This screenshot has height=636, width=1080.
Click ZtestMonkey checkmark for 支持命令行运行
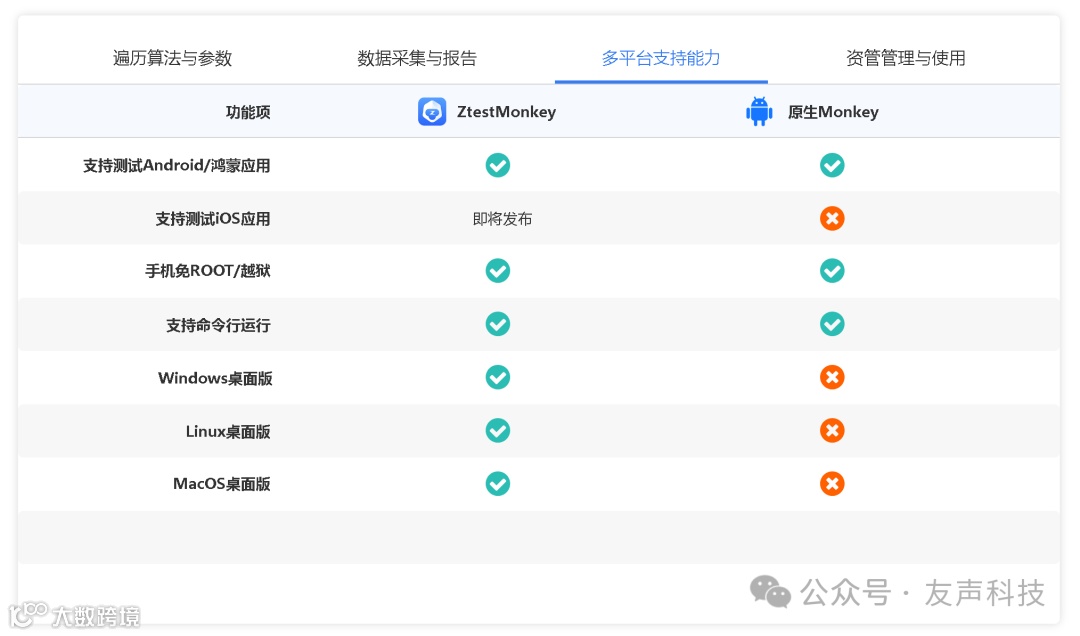tap(498, 324)
